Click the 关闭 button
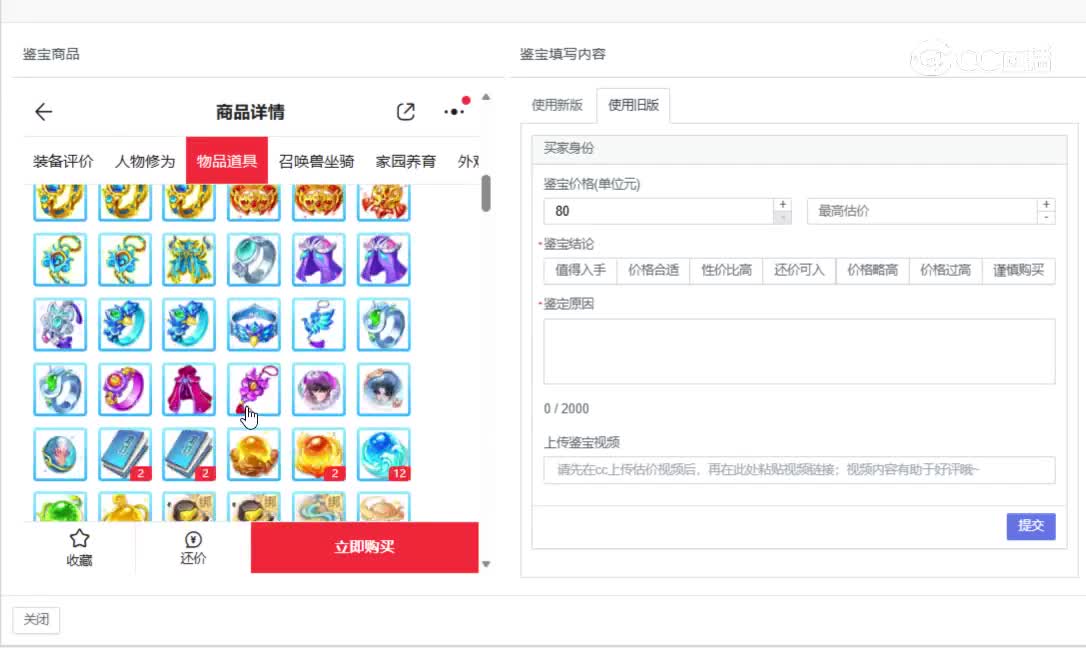 pyautogui.click(x=36, y=620)
